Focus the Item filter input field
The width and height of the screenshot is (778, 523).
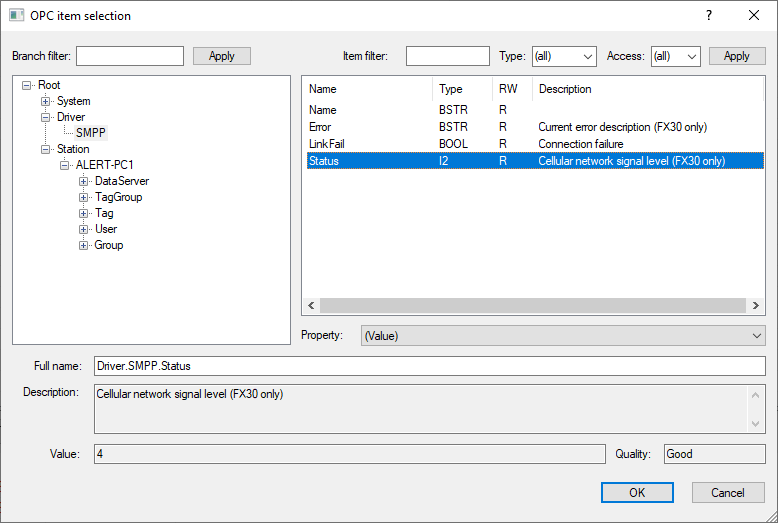coord(447,56)
